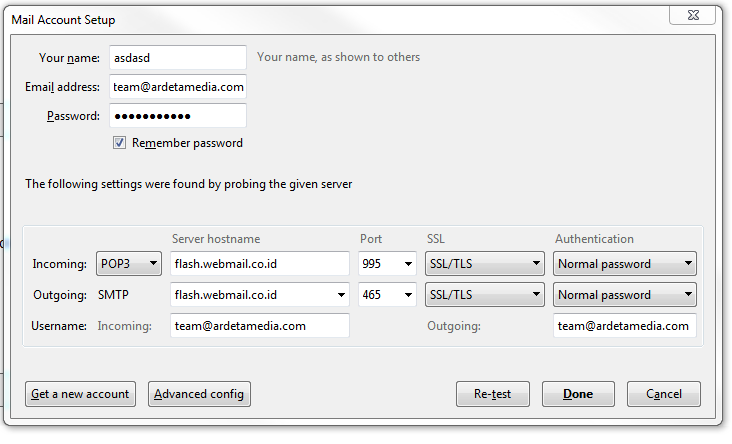
Task: Open outgoing Authentication Normal password dropdown
Action: point(624,295)
